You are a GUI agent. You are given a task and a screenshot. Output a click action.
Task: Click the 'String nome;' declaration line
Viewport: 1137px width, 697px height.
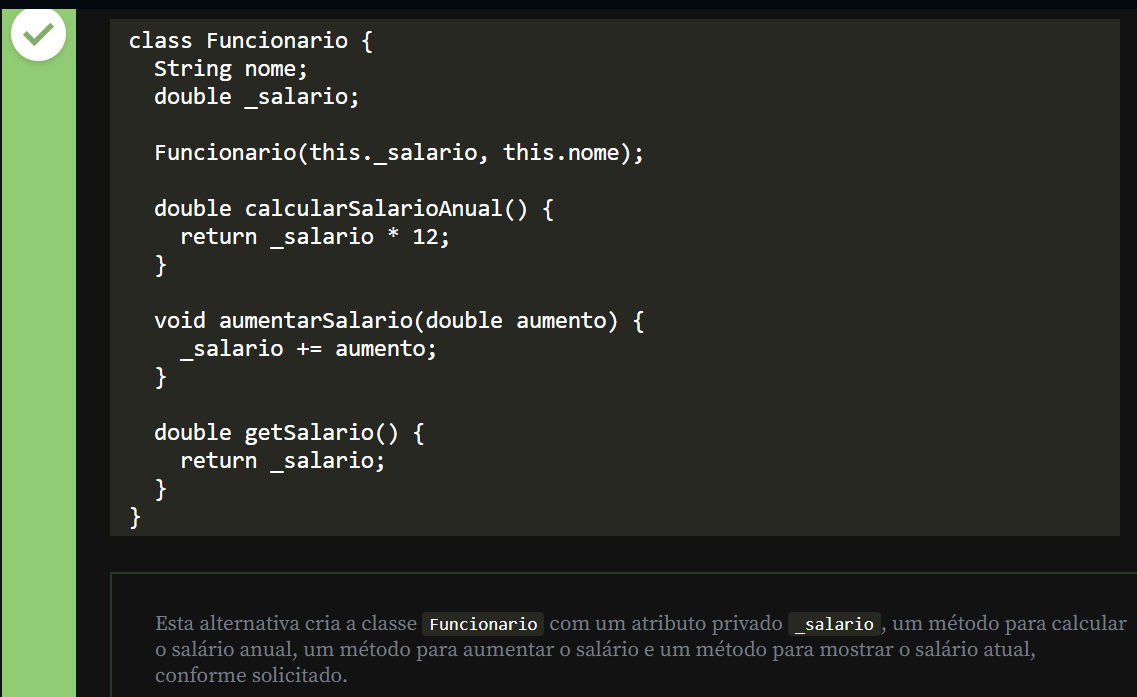[231, 69]
